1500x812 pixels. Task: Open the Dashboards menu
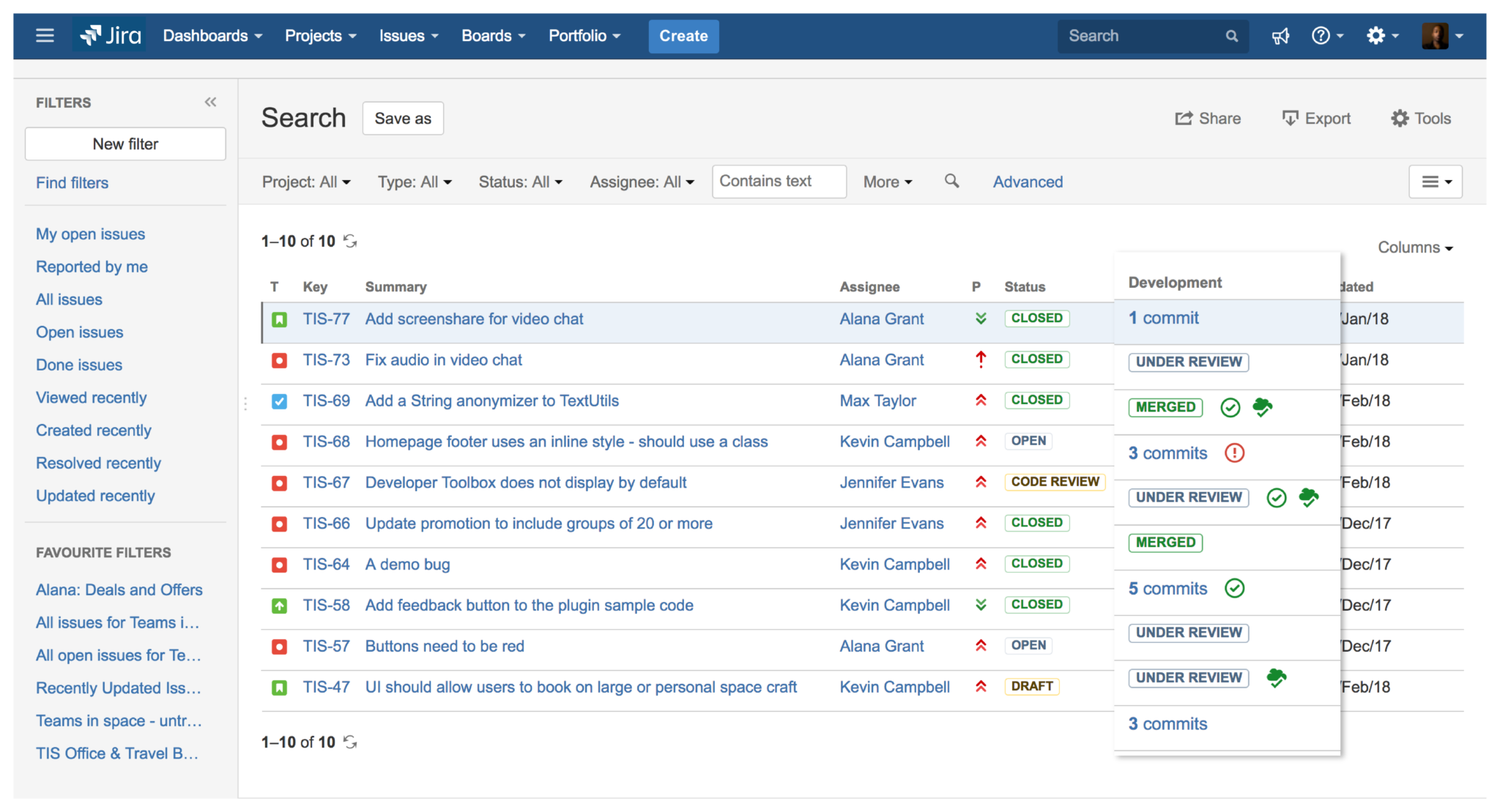click(212, 36)
